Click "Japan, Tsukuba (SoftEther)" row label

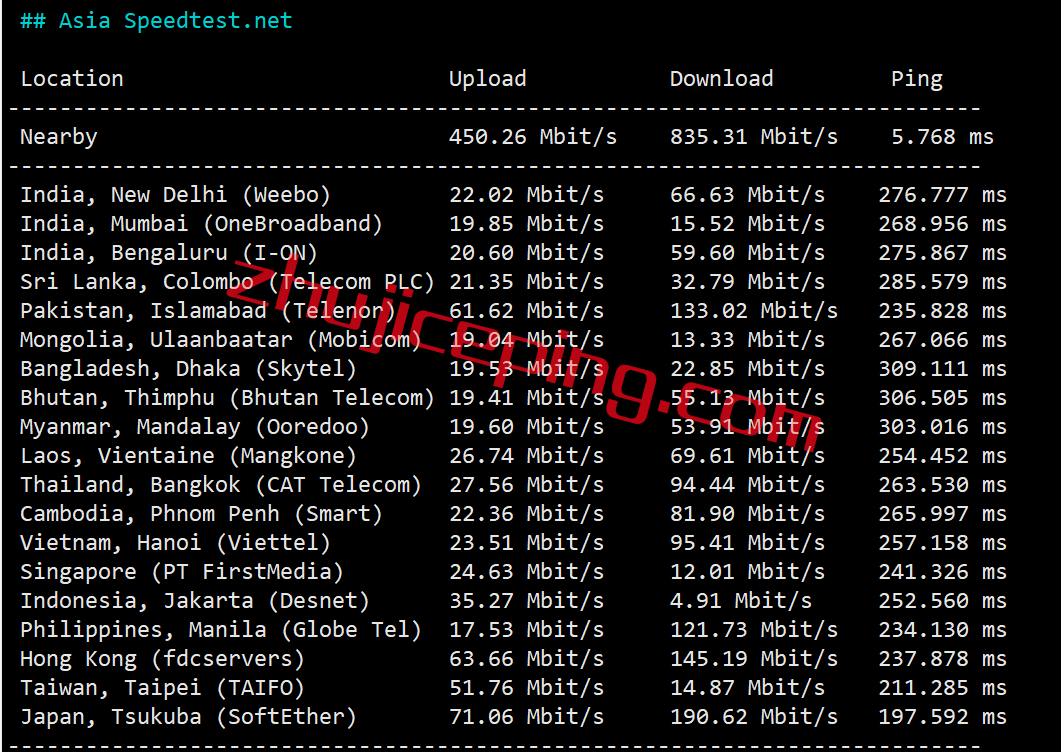point(188,719)
